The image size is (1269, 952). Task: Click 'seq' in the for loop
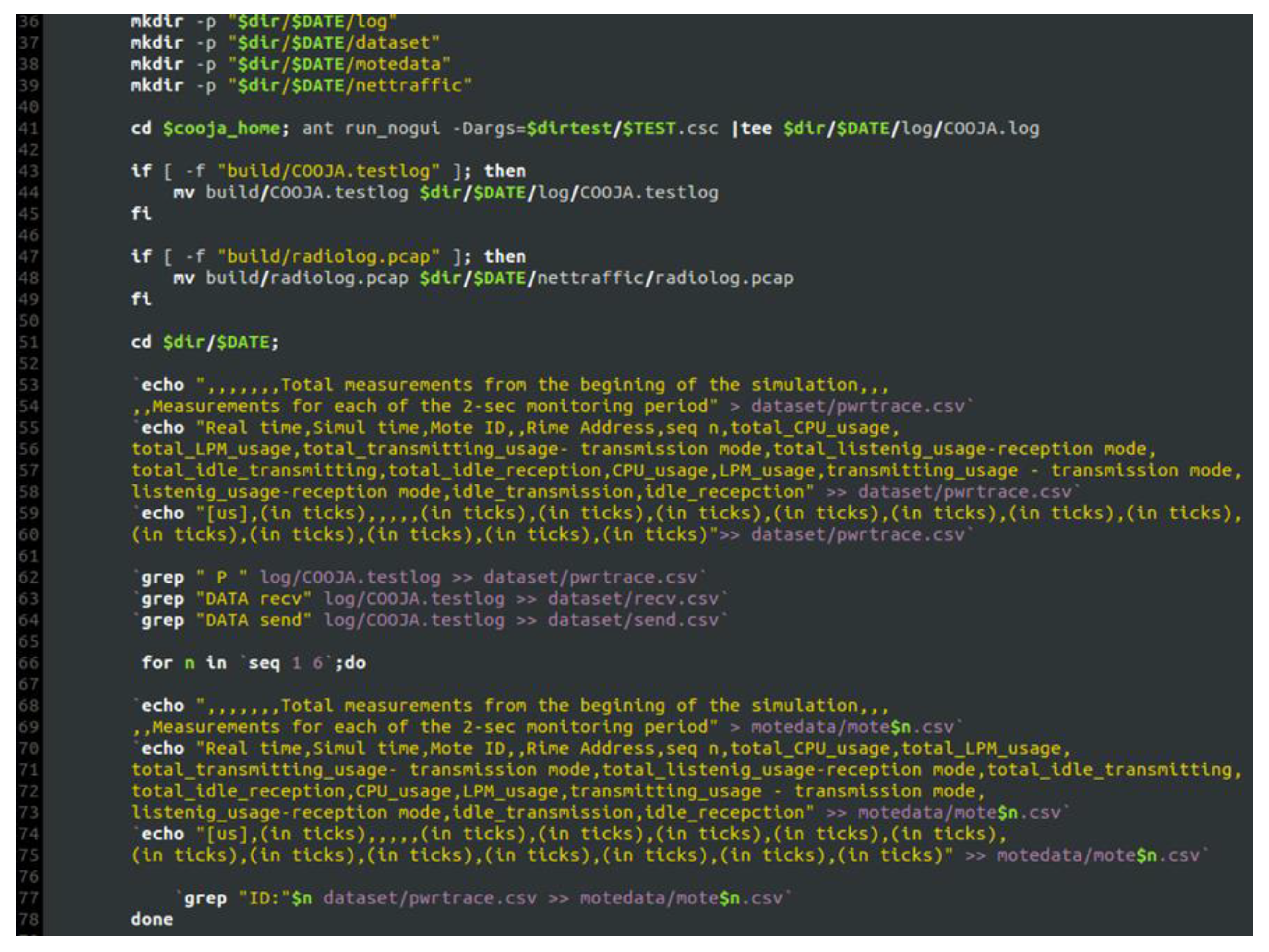tap(264, 664)
